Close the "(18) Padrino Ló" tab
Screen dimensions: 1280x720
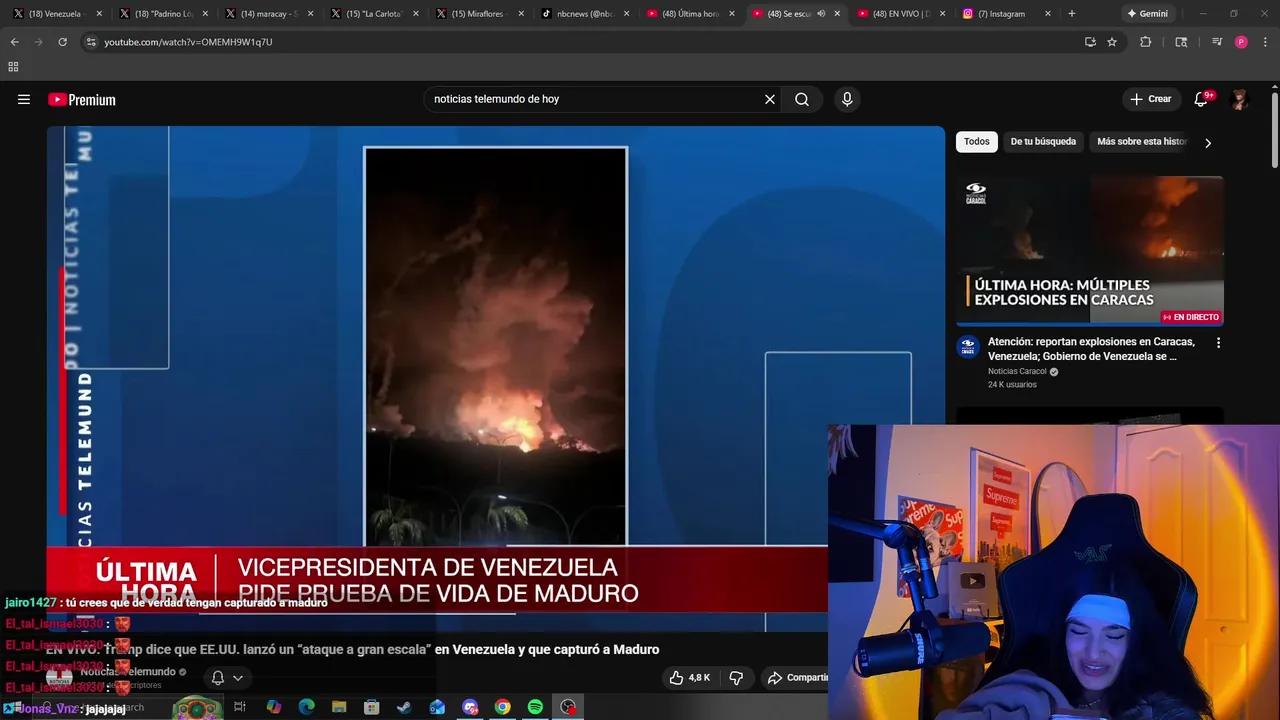click(204, 14)
